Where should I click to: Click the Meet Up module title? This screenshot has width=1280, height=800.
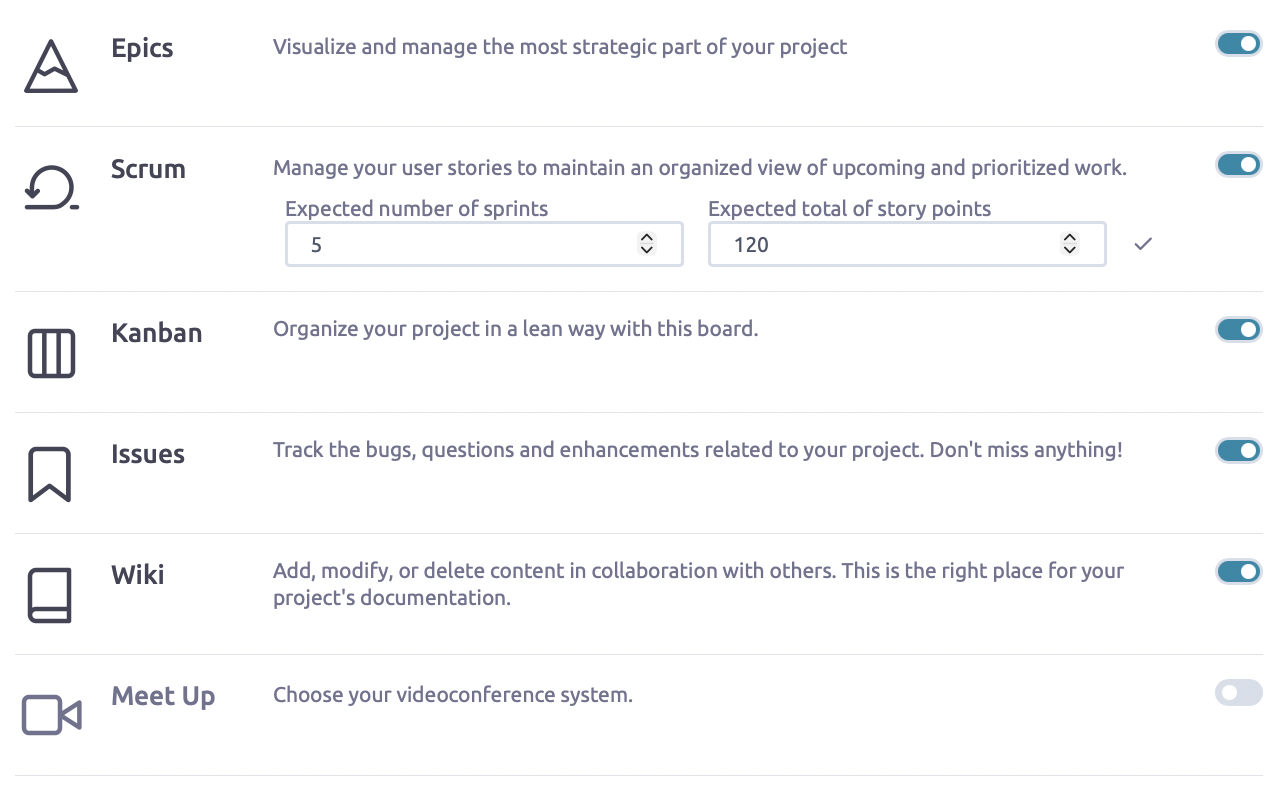coord(163,696)
